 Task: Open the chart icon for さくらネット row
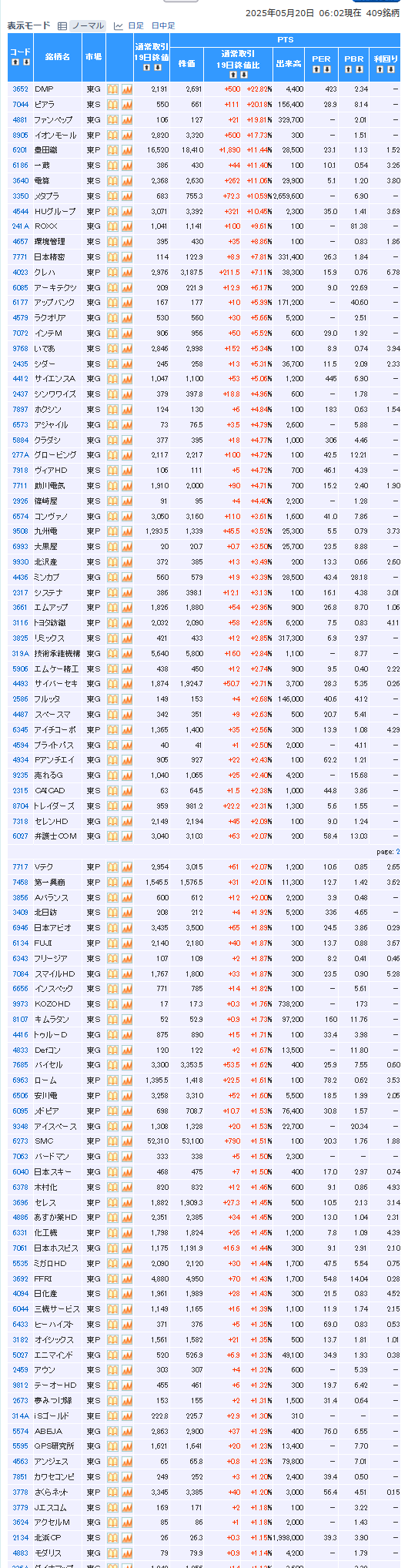coord(127,1492)
